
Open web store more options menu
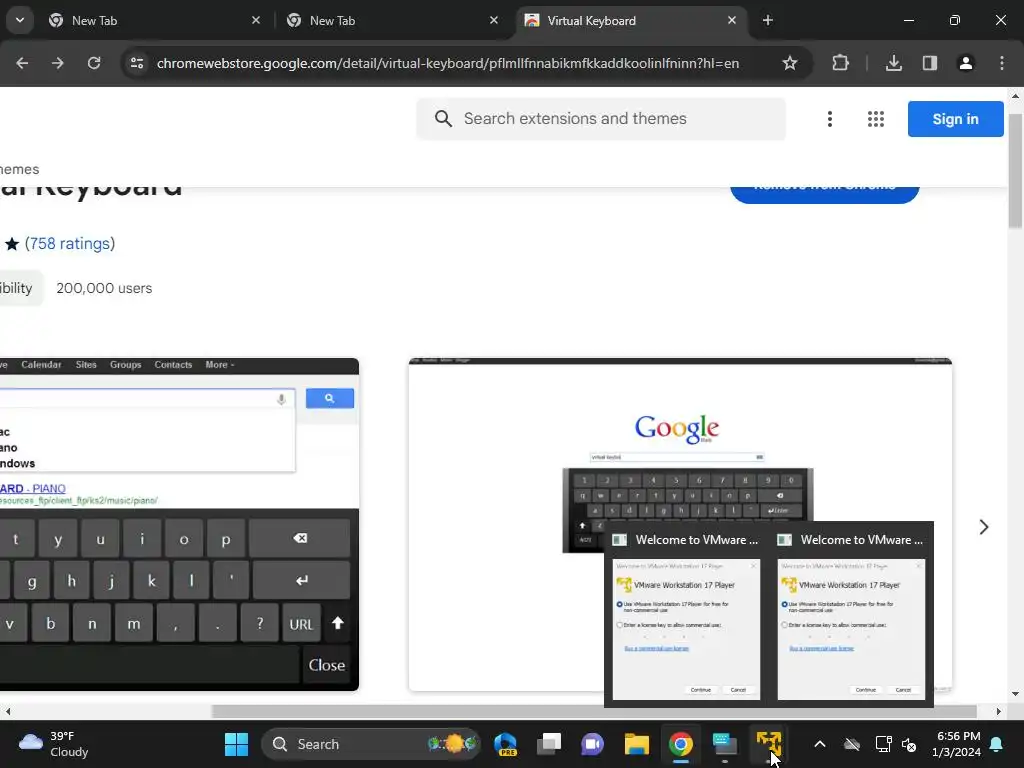point(829,119)
